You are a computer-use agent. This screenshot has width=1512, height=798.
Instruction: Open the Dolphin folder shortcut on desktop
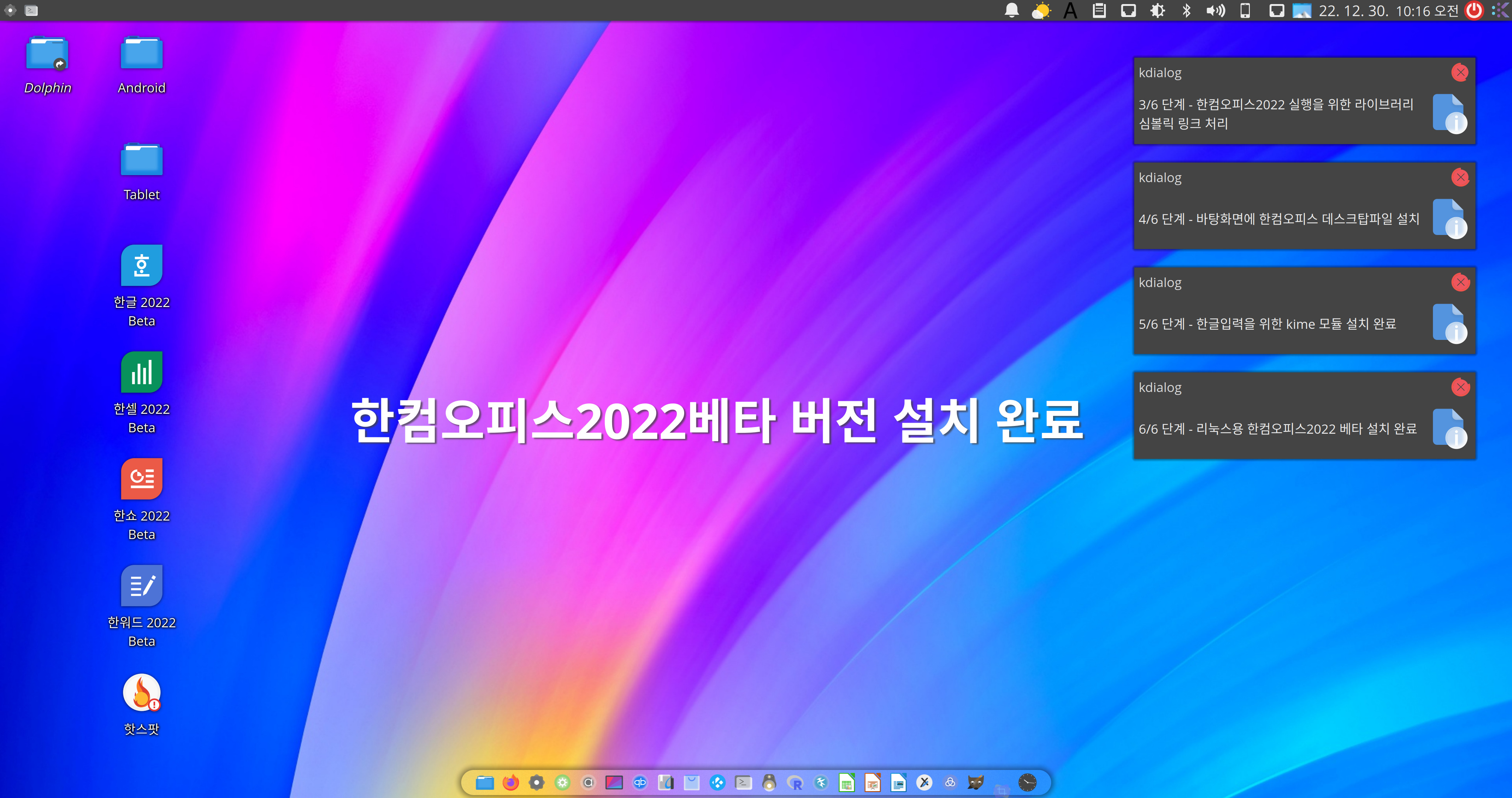pyautogui.click(x=48, y=54)
